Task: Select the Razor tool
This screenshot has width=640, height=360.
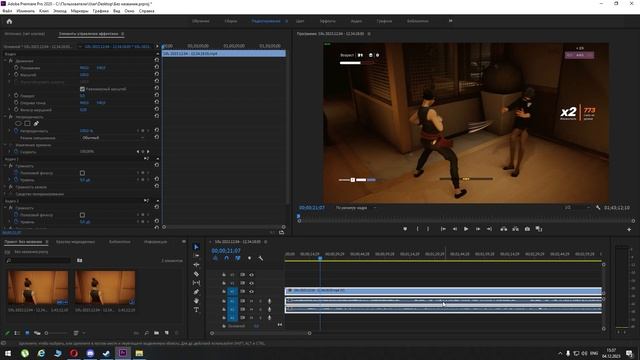Action: coord(196,274)
